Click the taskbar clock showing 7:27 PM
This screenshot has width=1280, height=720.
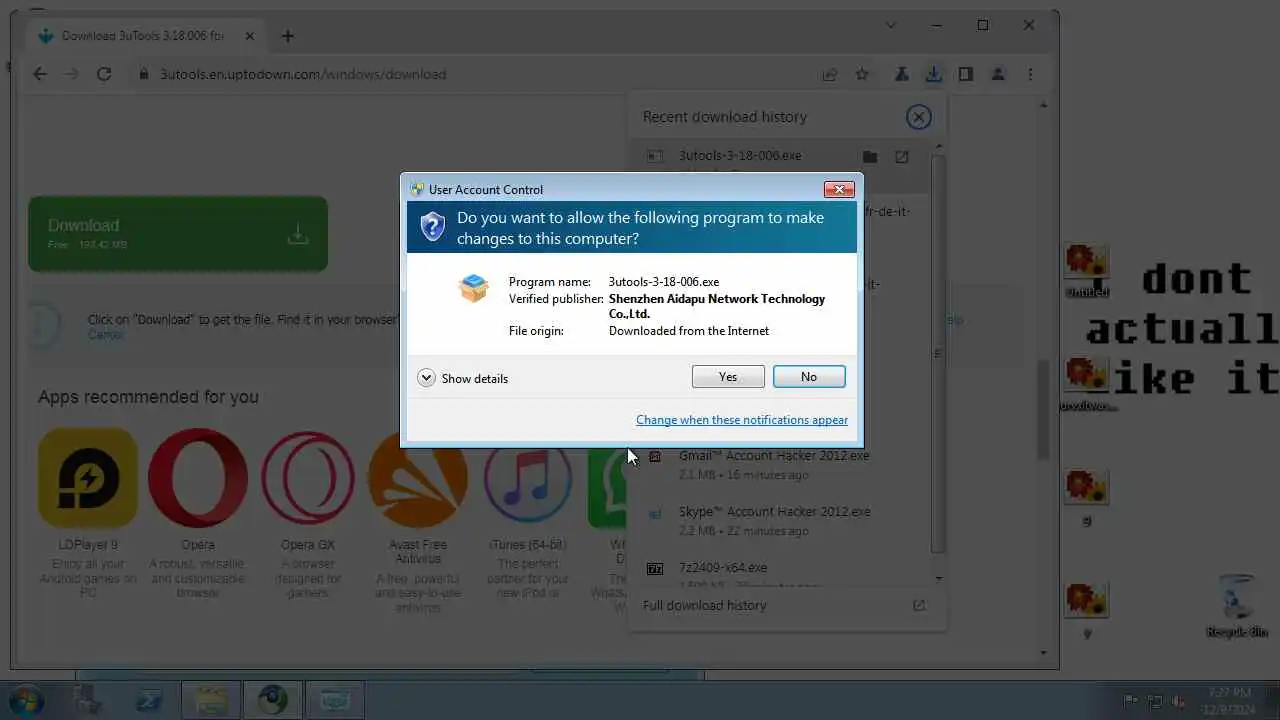(1229, 700)
